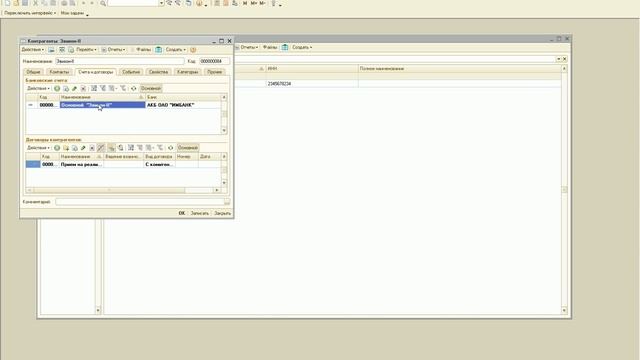Screen dimensions: 640x360
Task: Add a new contract group folder icon
Action: click(66, 148)
